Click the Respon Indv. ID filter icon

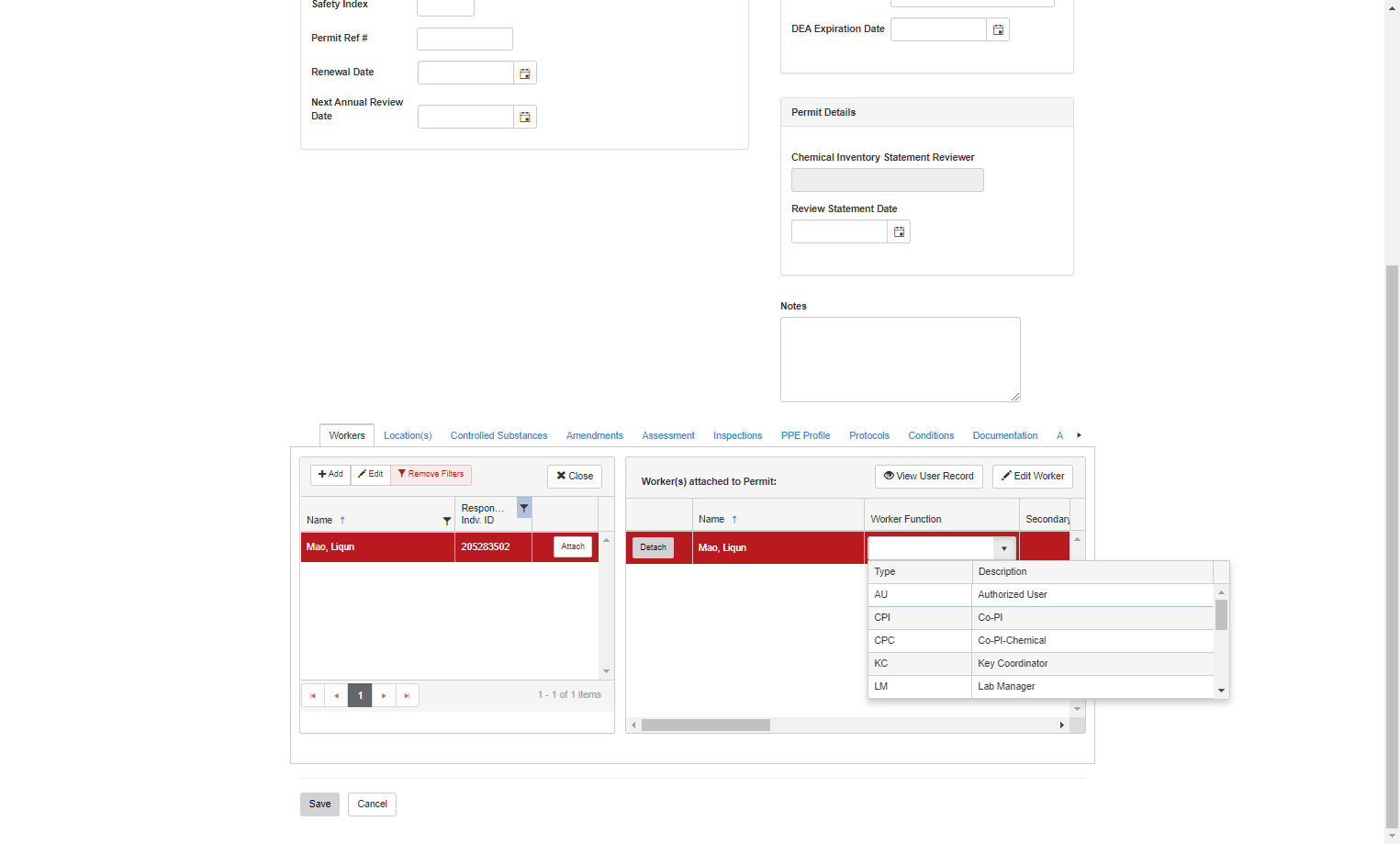pos(524,508)
